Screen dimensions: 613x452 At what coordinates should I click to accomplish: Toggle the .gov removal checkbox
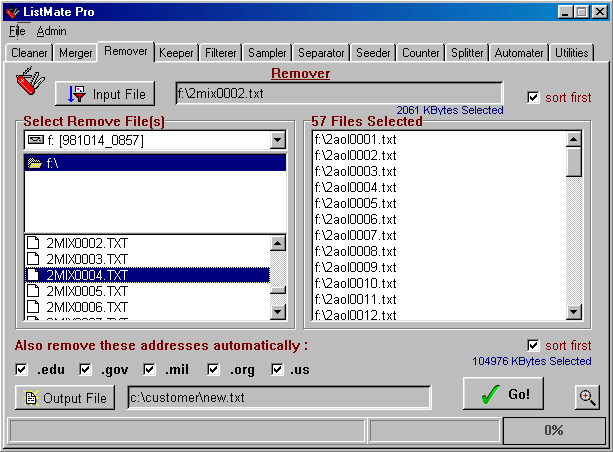85,370
